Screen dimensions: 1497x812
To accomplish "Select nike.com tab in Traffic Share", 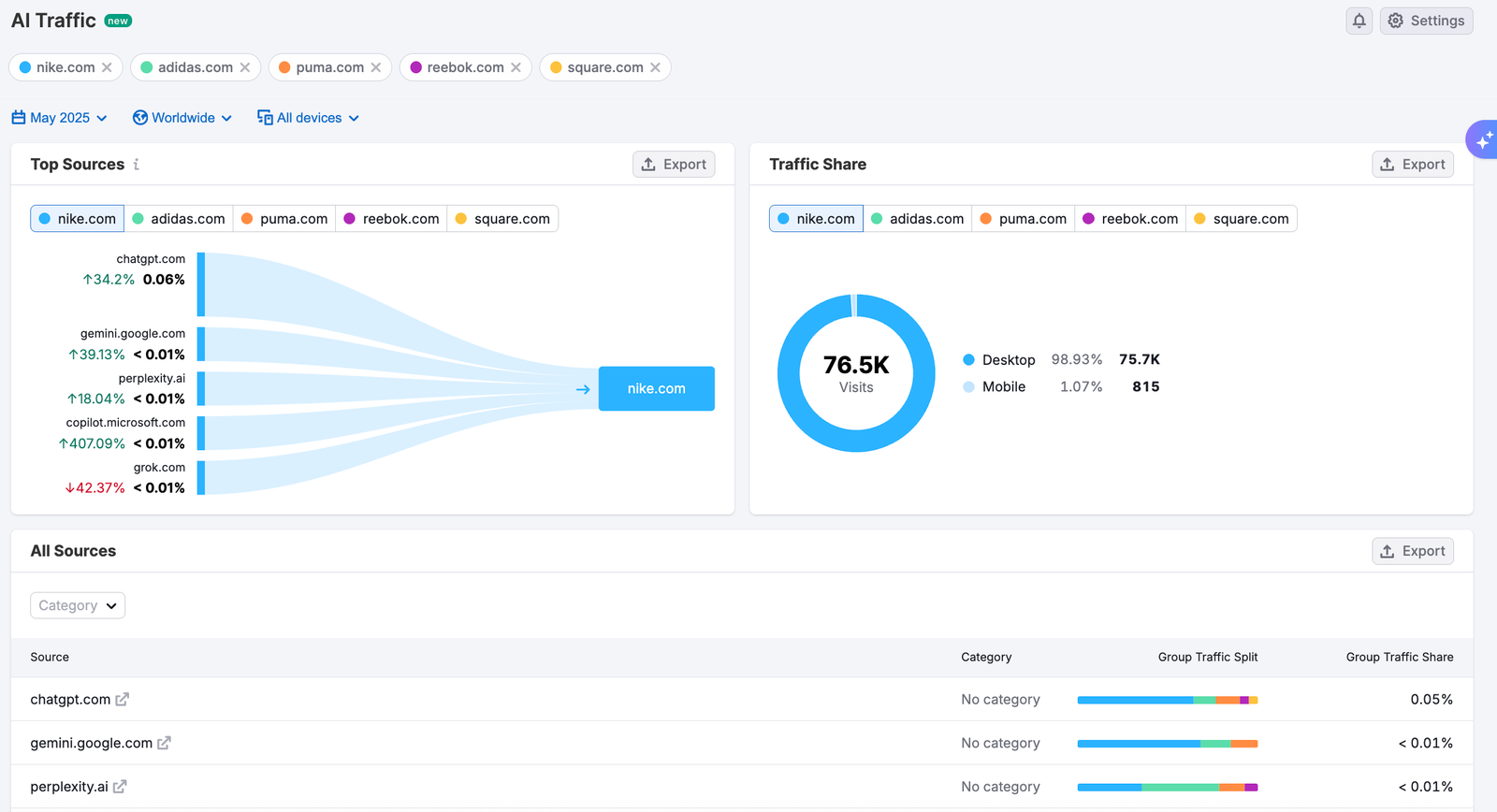I will (x=817, y=219).
